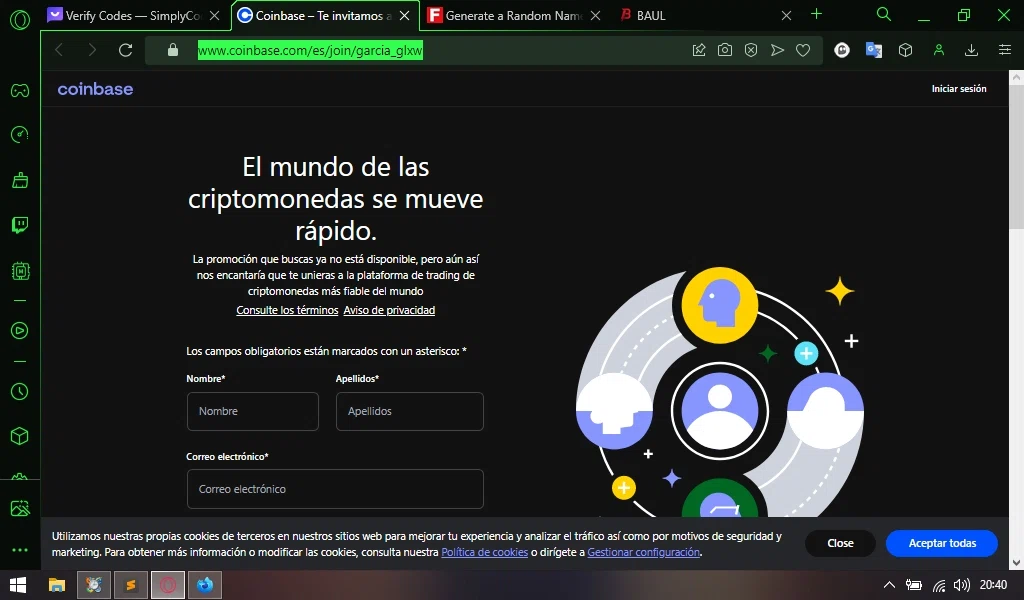Search tabs with magnifier icon
Image resolution: width=1024 pixels, height=600 pixels.
coord(884,14)
